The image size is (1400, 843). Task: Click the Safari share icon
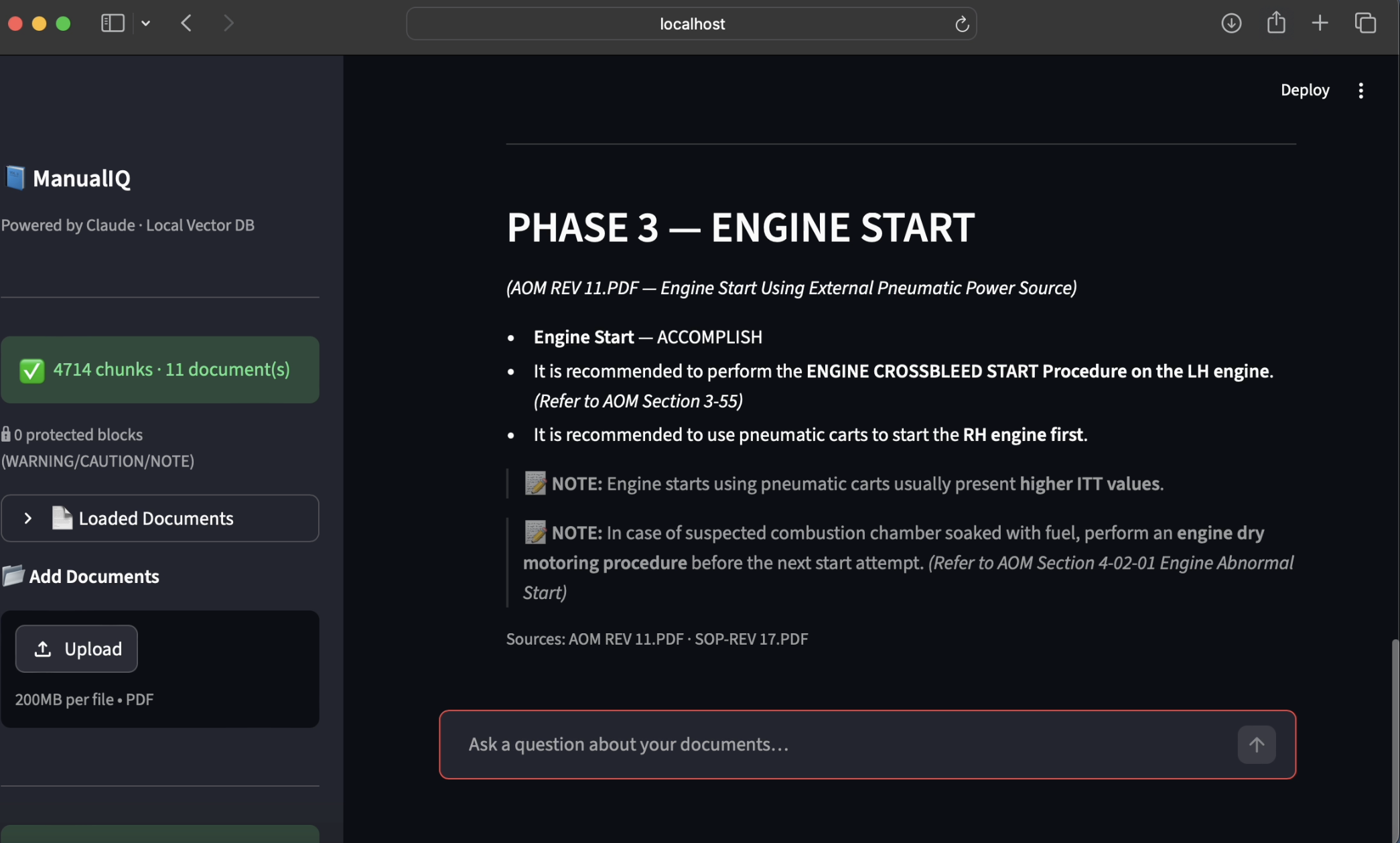click(x=1276, y=23)
